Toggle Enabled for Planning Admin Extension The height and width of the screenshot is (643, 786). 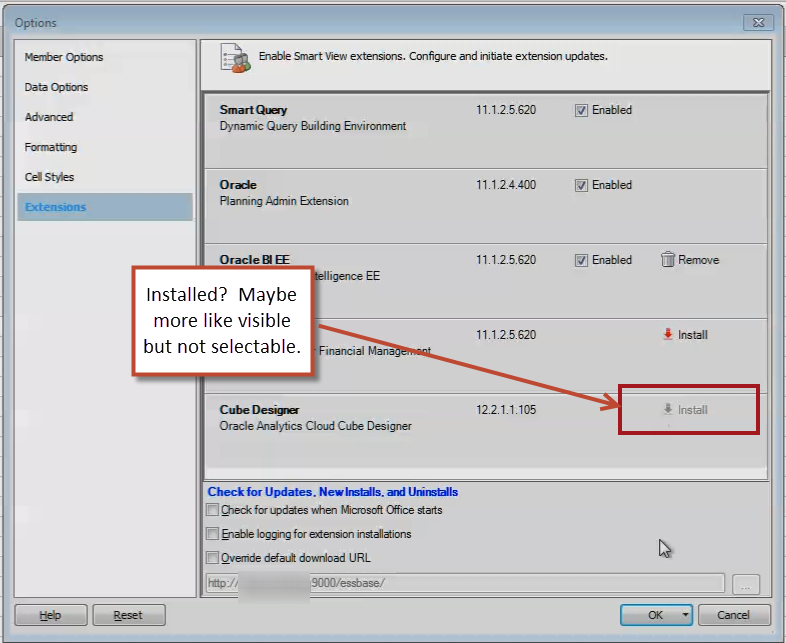[581, 185]
